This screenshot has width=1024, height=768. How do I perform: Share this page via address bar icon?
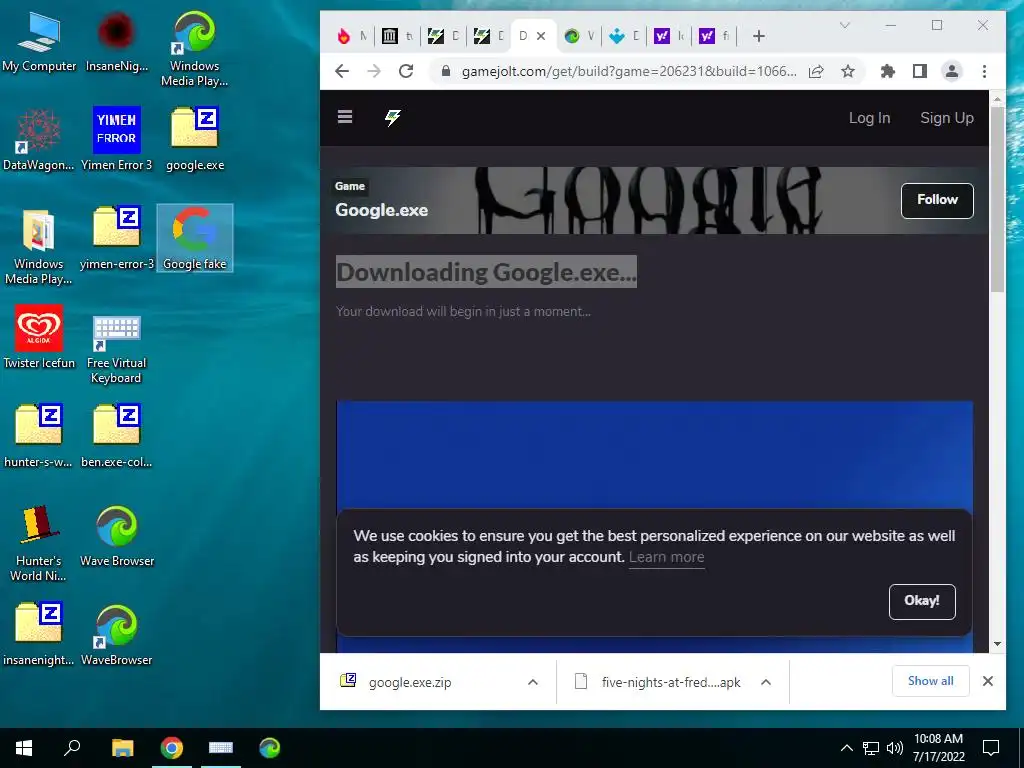(816, 71)
